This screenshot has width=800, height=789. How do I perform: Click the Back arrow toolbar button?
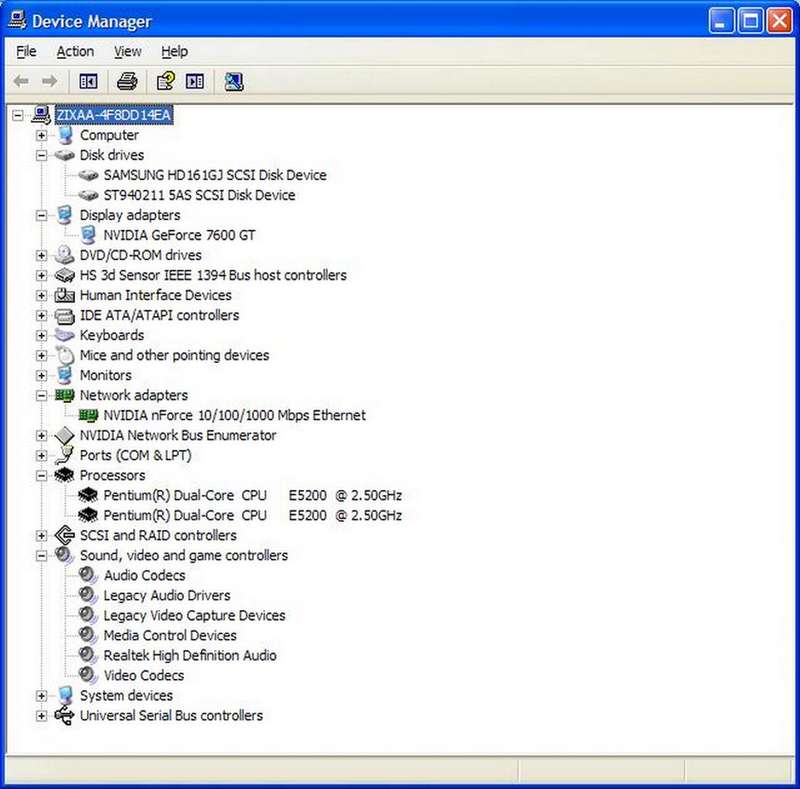point(21,81)
